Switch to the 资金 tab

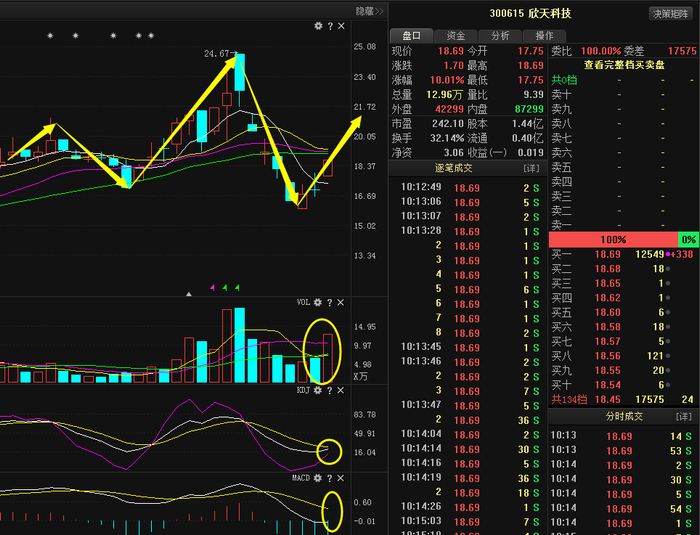point(456,36)
